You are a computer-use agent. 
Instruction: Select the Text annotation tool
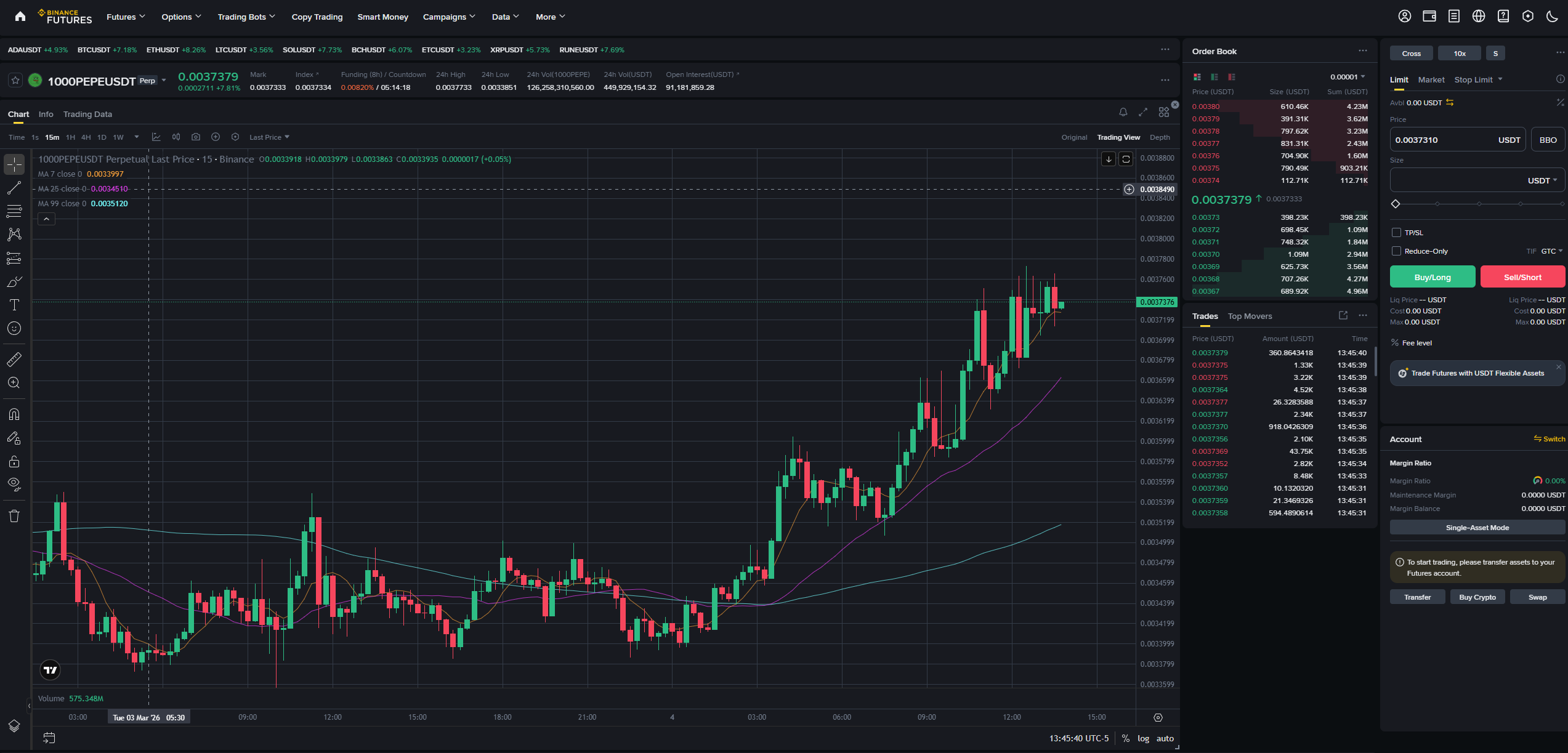14,304
